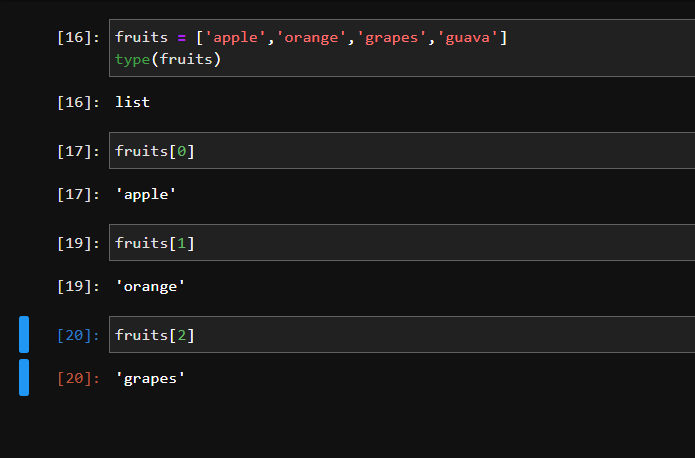Click the fruits list assignment line
The image size is (695, 458).
[310, 38]
